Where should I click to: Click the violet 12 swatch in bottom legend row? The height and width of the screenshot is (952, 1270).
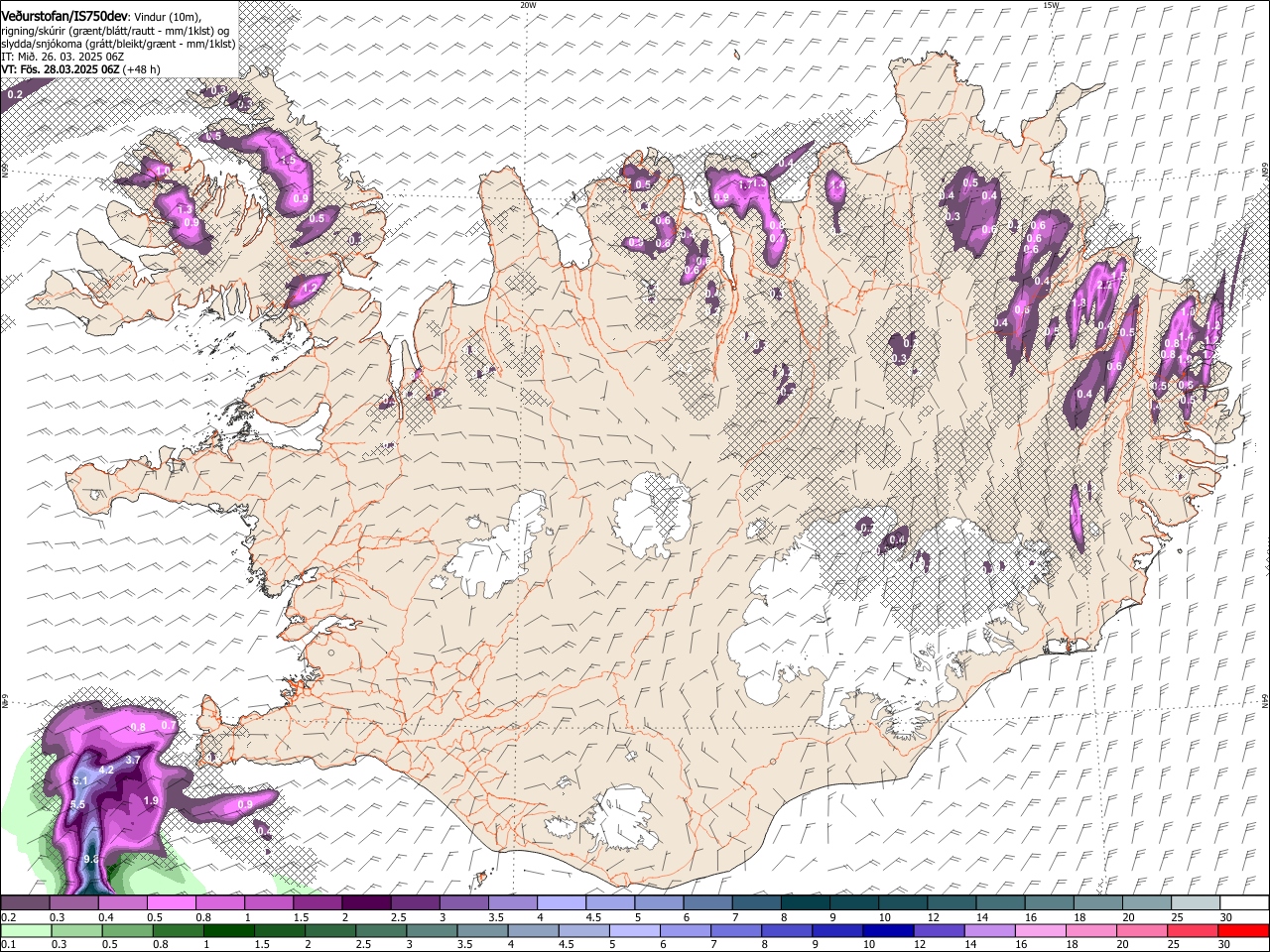tap(940, 930)
